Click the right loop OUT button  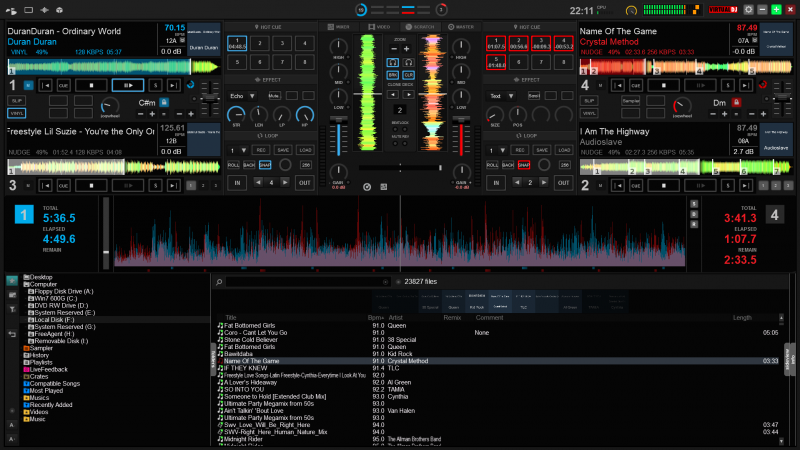[x=563, y=183]
